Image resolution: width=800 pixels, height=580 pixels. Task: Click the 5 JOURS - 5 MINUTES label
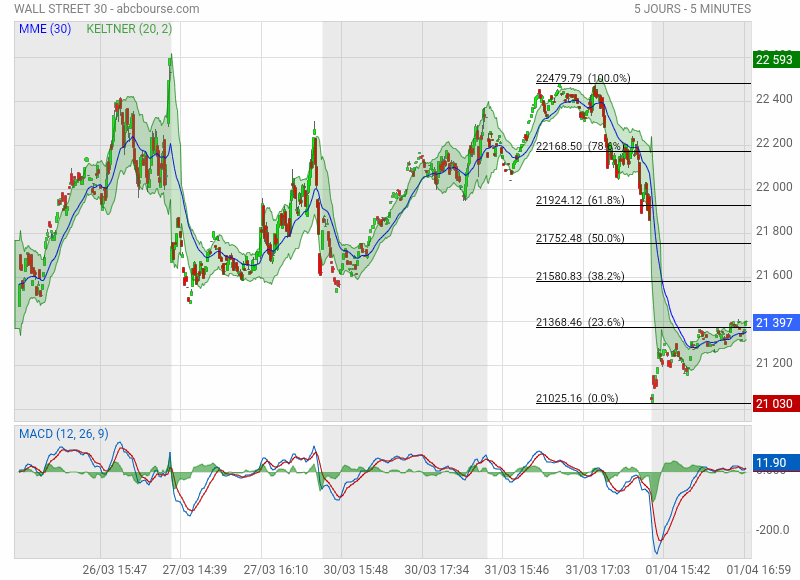(692, 9)
